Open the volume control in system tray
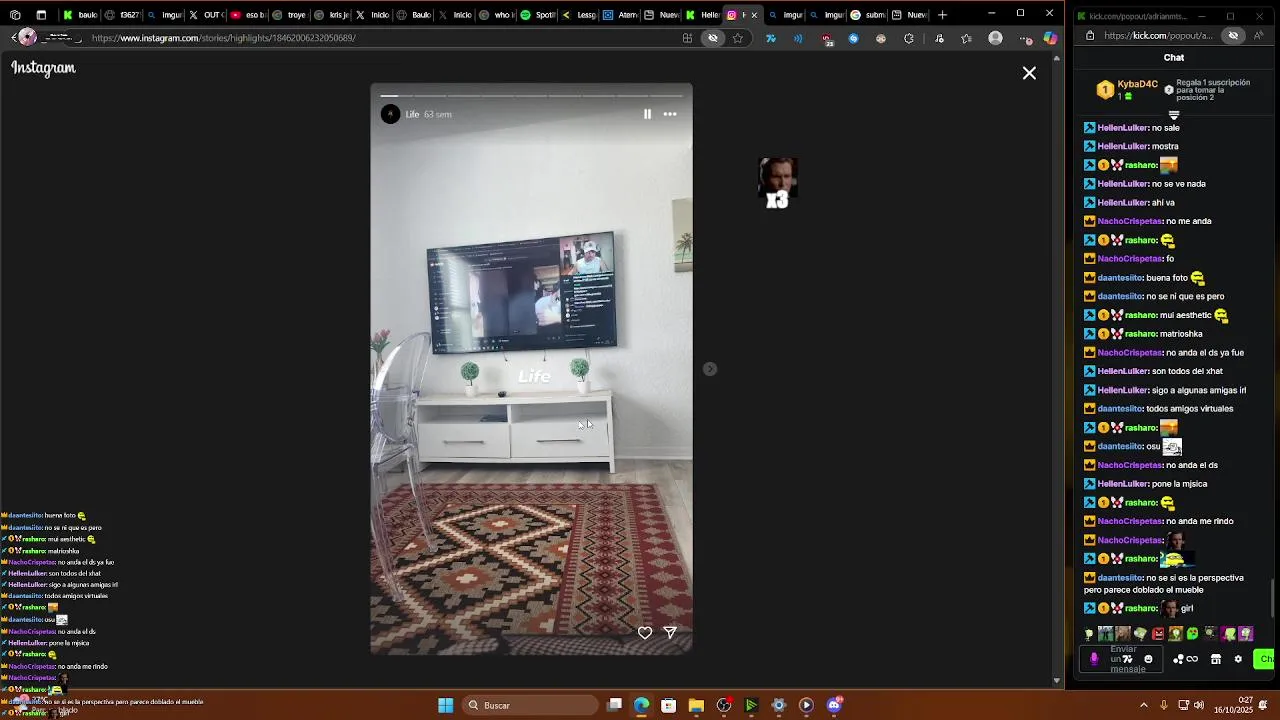Viewport: 1280px width, 720px height. 1198,705
